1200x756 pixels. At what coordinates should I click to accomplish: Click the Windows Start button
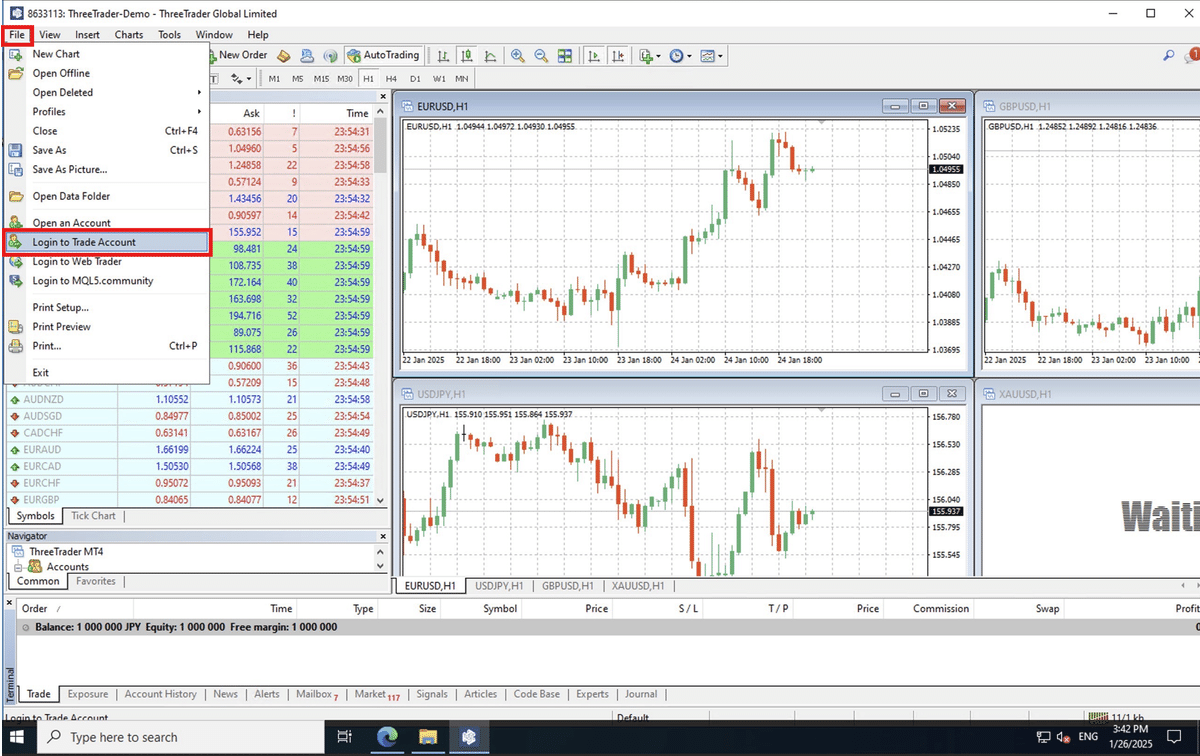pos(19,737)
